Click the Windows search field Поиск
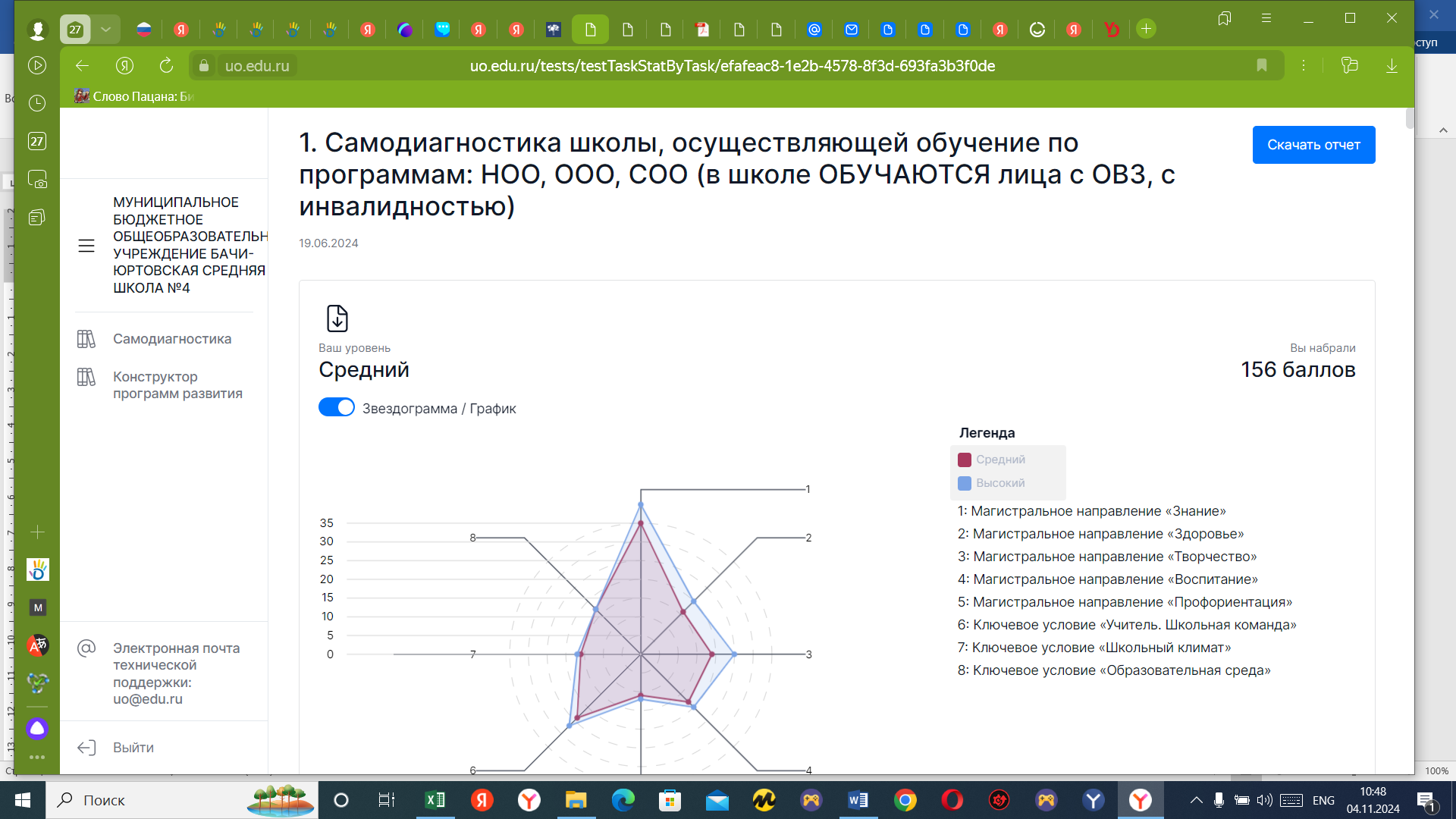 coord(152,800)
